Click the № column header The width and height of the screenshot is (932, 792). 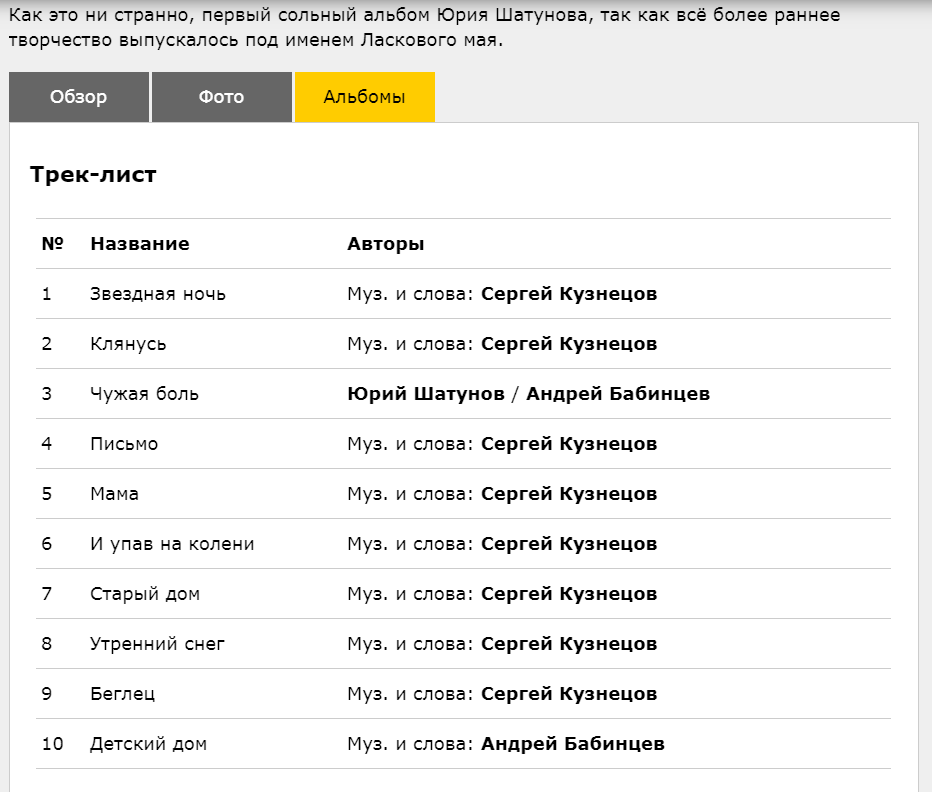[x=52, y=244]
